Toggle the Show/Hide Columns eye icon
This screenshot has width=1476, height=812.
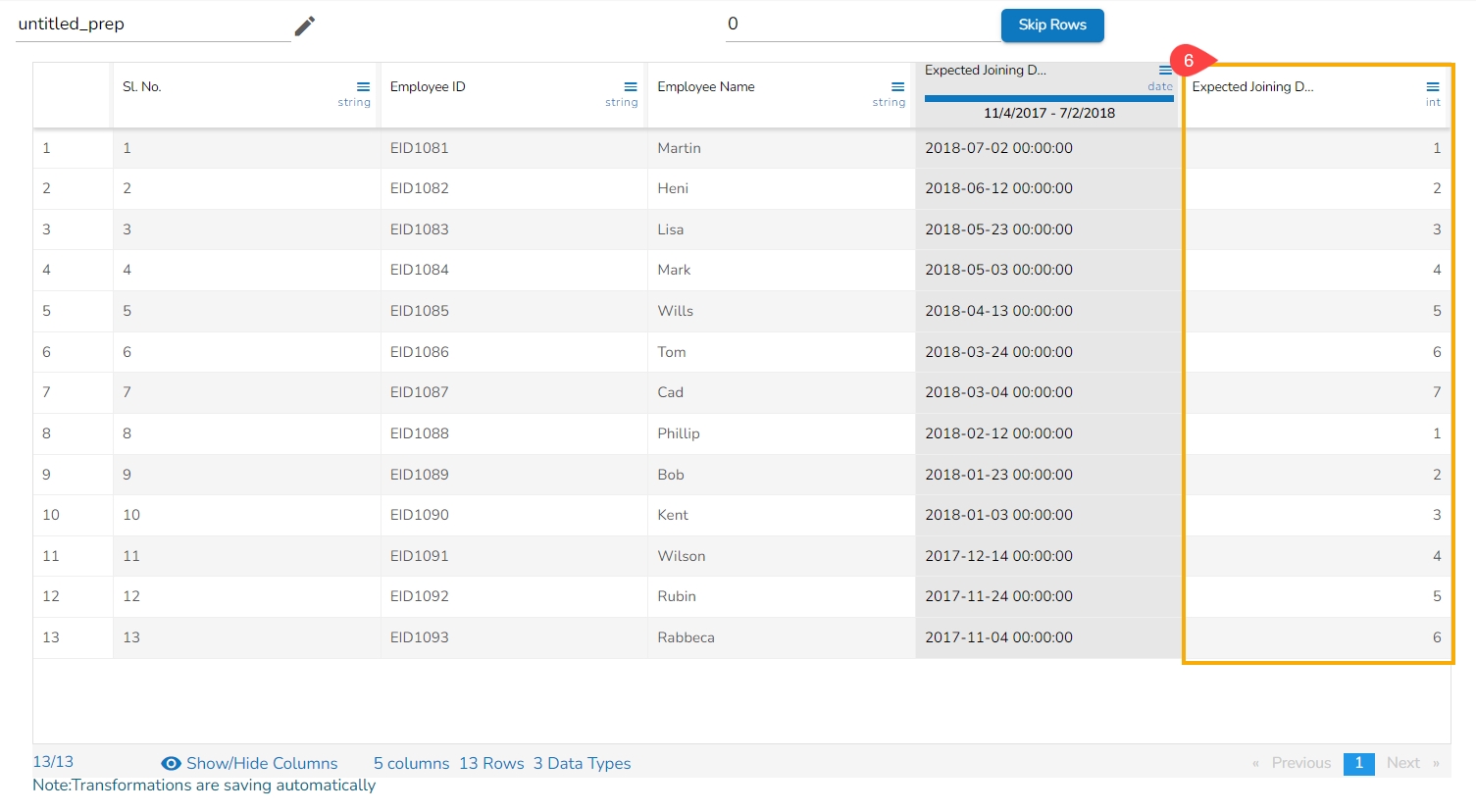[x=171, y=764]
